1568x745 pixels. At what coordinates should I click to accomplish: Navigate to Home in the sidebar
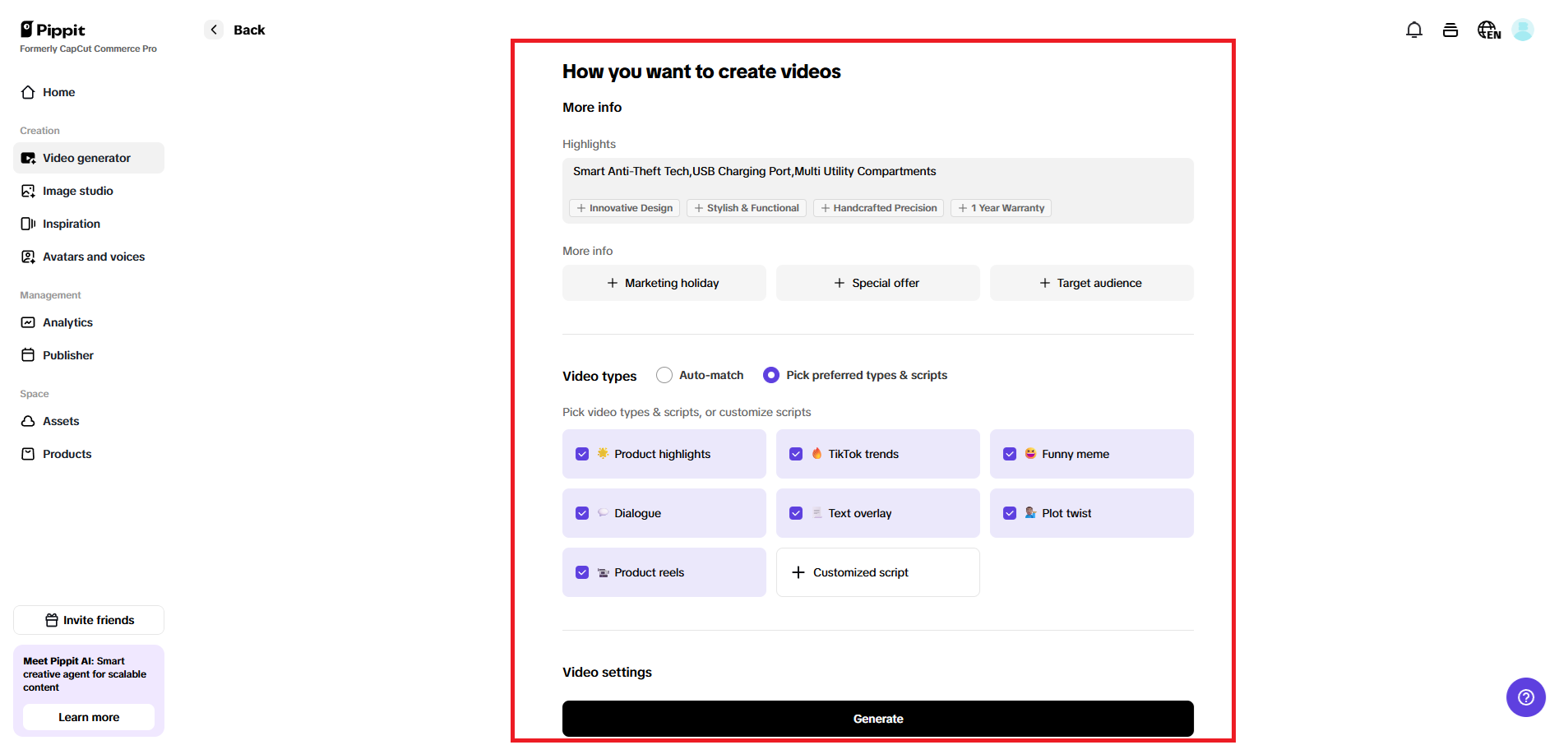coord(58,92)
